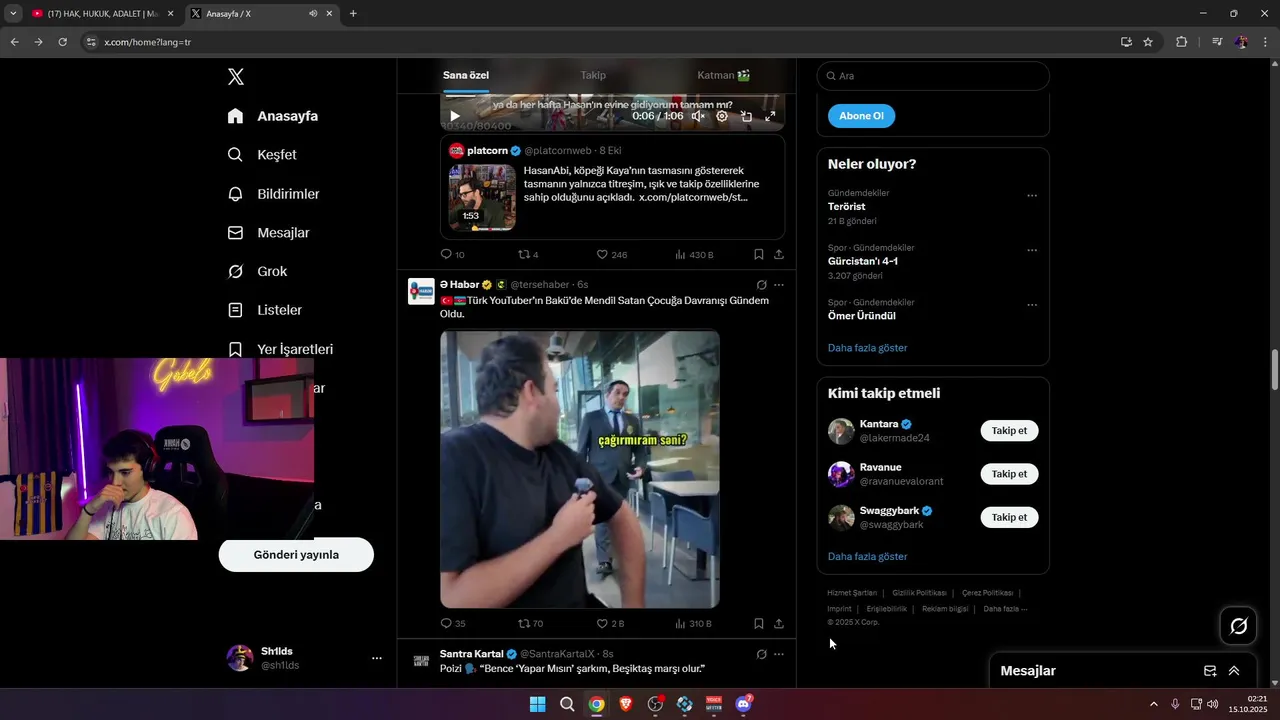The image size is (1280, 720).
Task: Follow Ravanue with Takip et
Action: pos(1009,474)
